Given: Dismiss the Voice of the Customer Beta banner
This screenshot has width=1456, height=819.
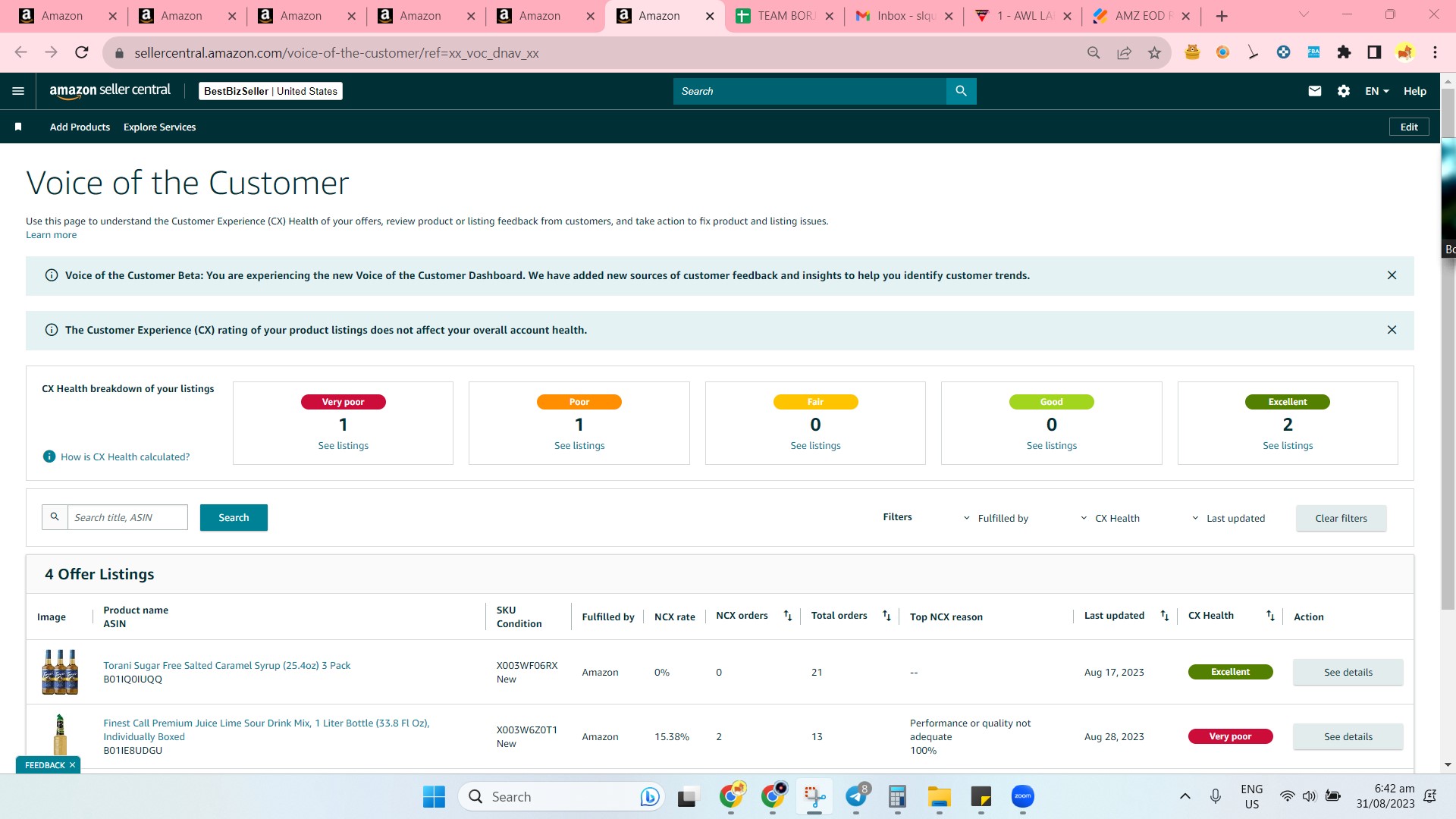Looking at the screenshot, I should pyautogui.click(x=1392, y=275).
